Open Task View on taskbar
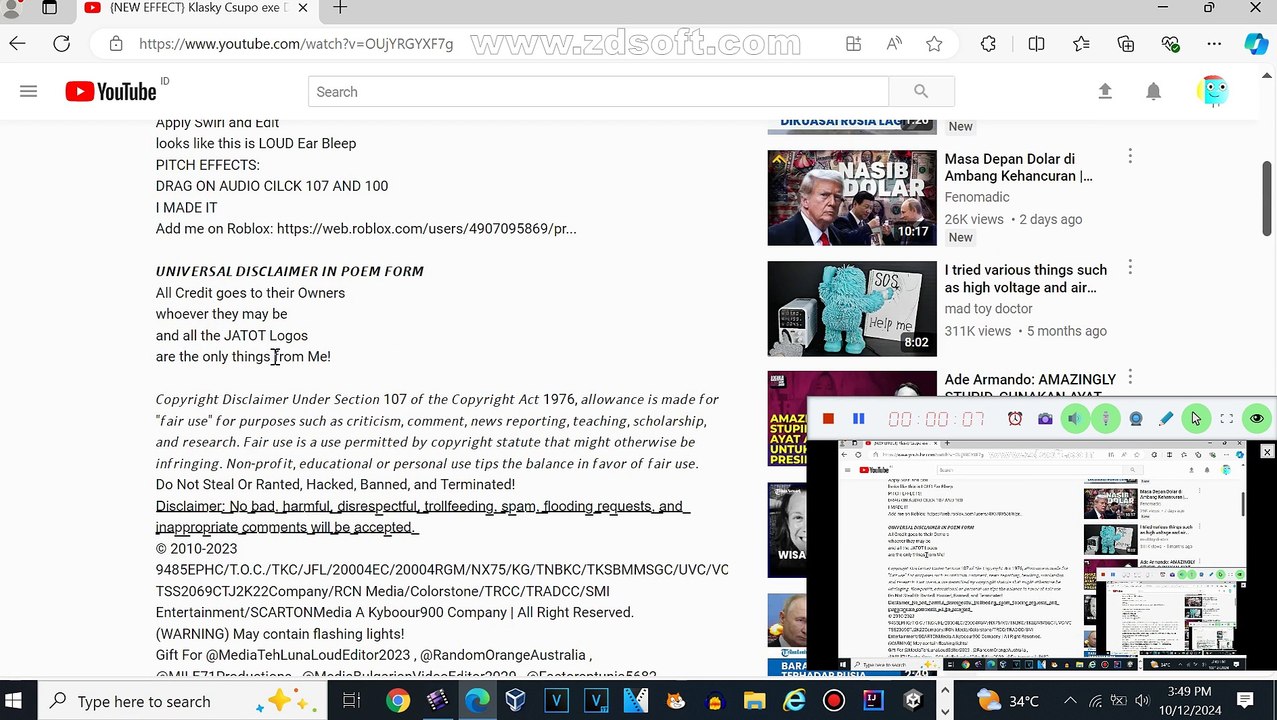 point(351,701)
